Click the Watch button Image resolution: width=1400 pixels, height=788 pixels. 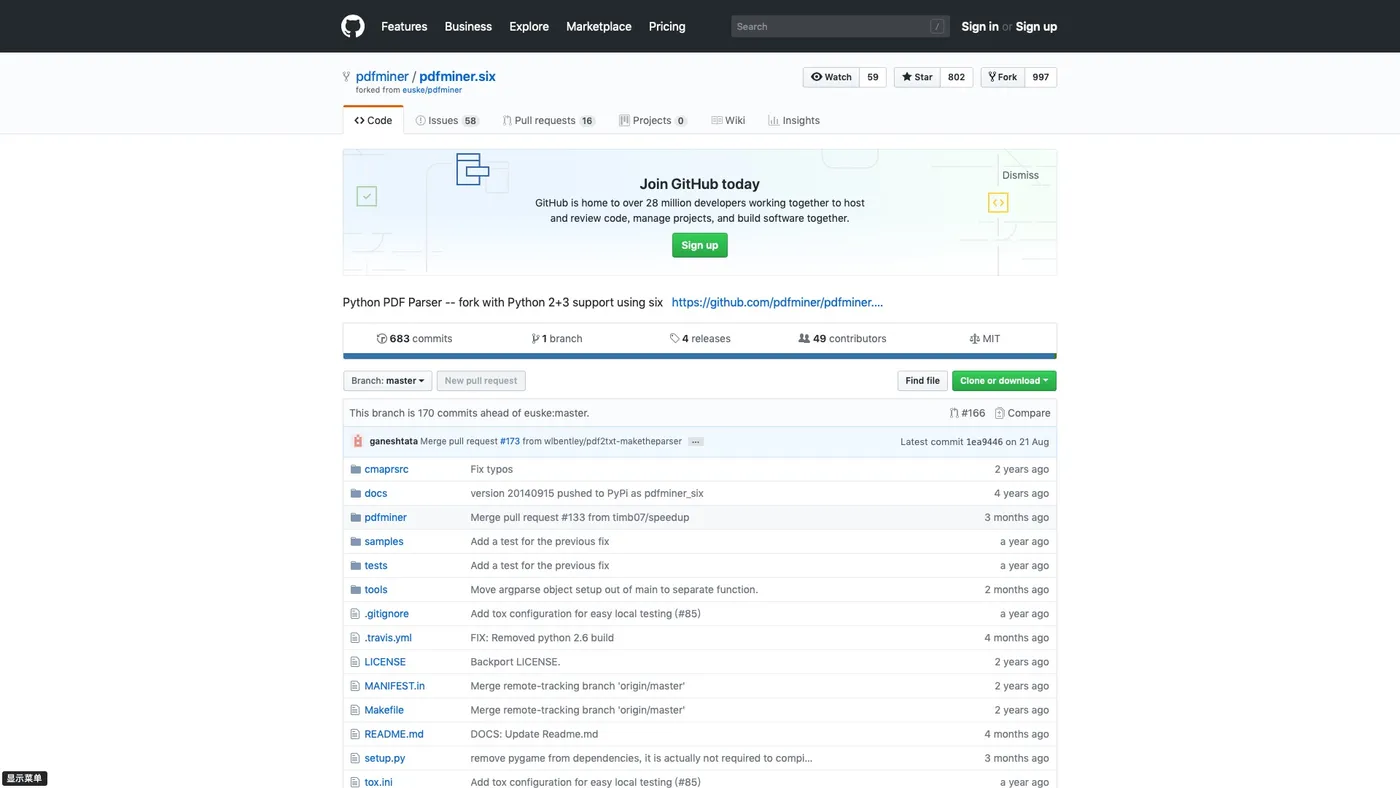(x=831, y=77)
